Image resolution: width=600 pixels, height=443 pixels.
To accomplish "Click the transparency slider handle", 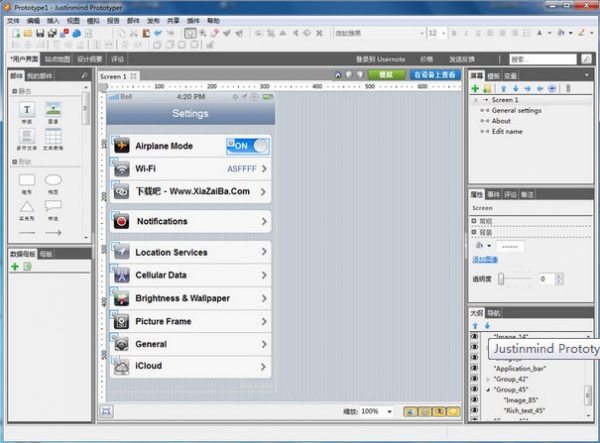I will click(501, 279).
